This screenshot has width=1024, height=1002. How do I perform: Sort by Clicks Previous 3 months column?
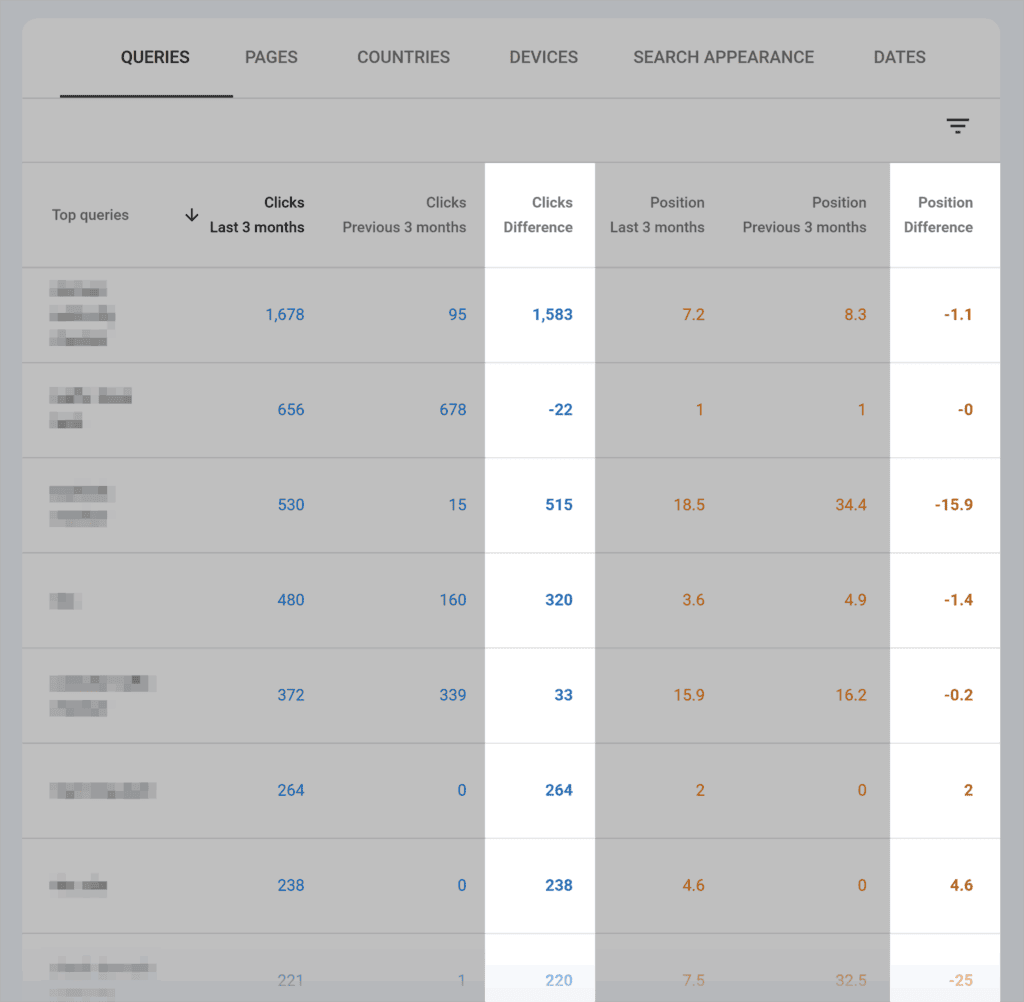point(404,214)
